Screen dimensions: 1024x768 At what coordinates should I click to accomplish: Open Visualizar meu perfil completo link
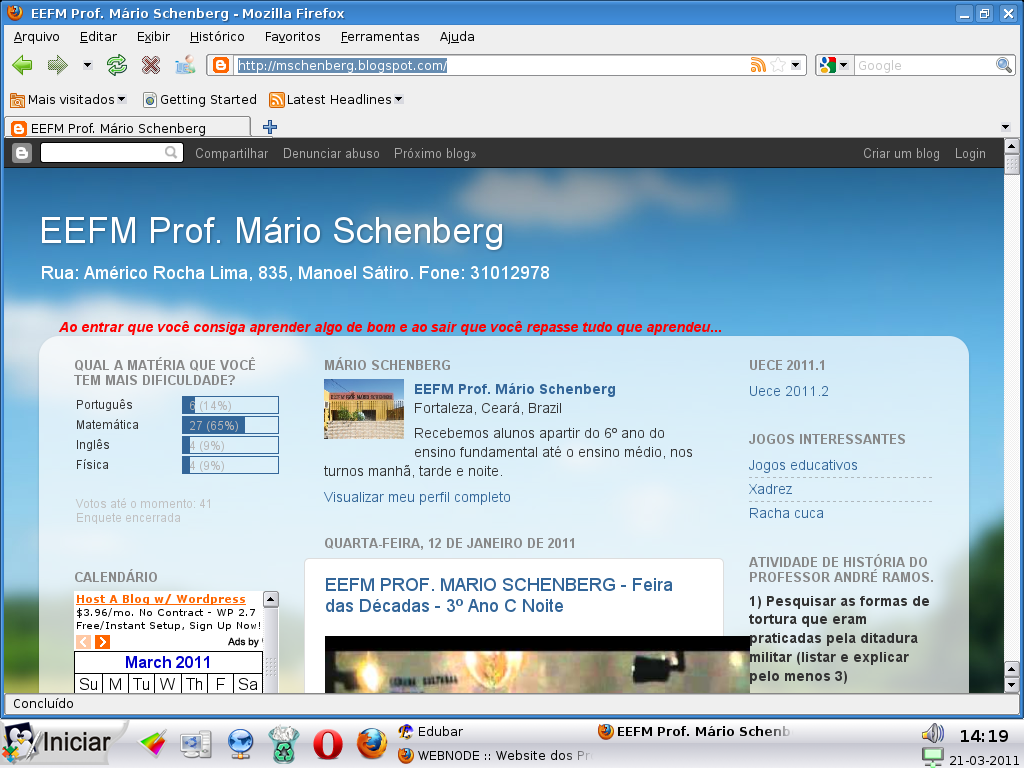click(417, 497)
